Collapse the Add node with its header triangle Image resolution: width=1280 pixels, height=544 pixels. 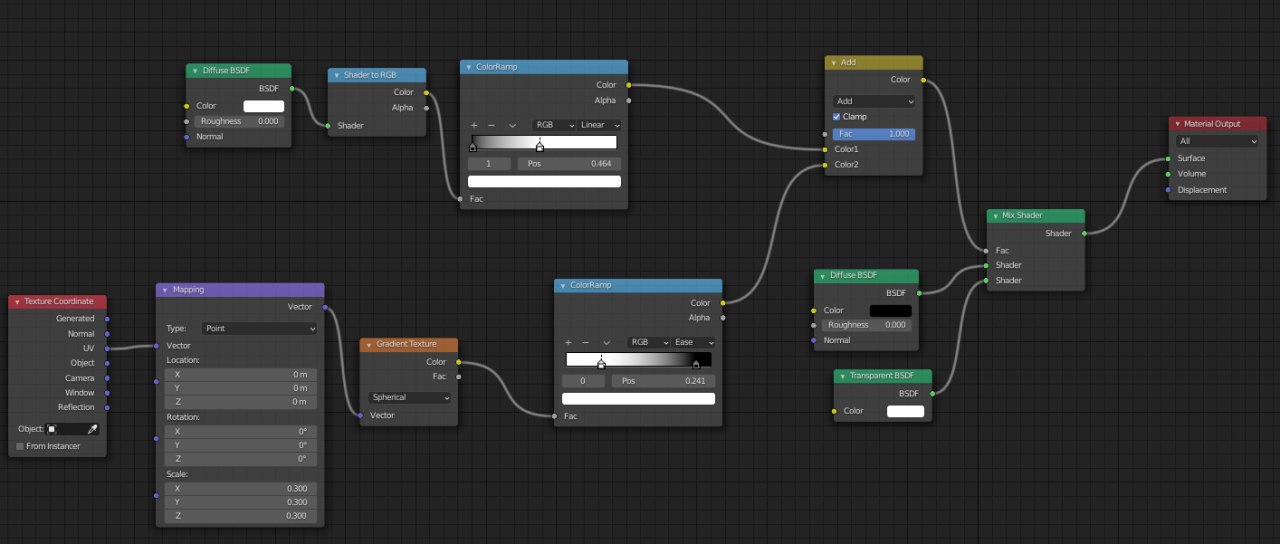click(833, 62)
